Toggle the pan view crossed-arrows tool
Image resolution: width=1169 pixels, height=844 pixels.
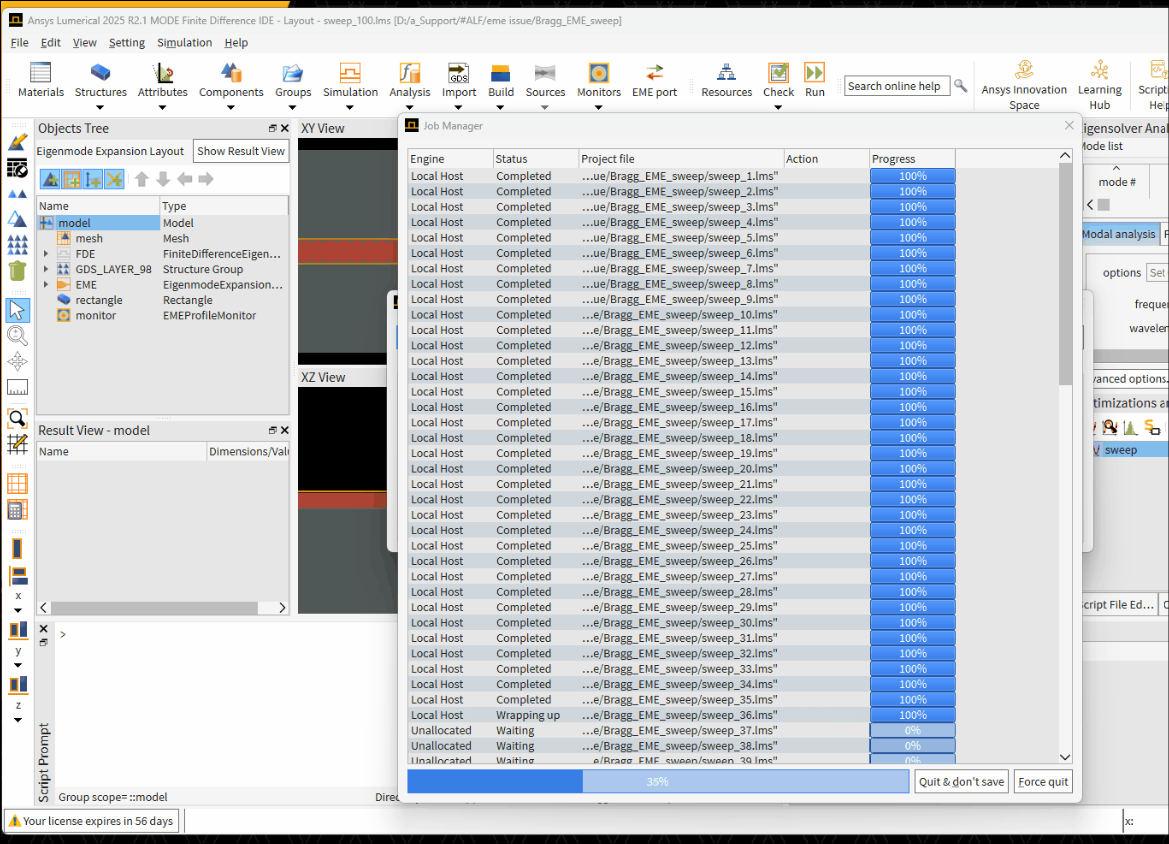click(17, 361)
